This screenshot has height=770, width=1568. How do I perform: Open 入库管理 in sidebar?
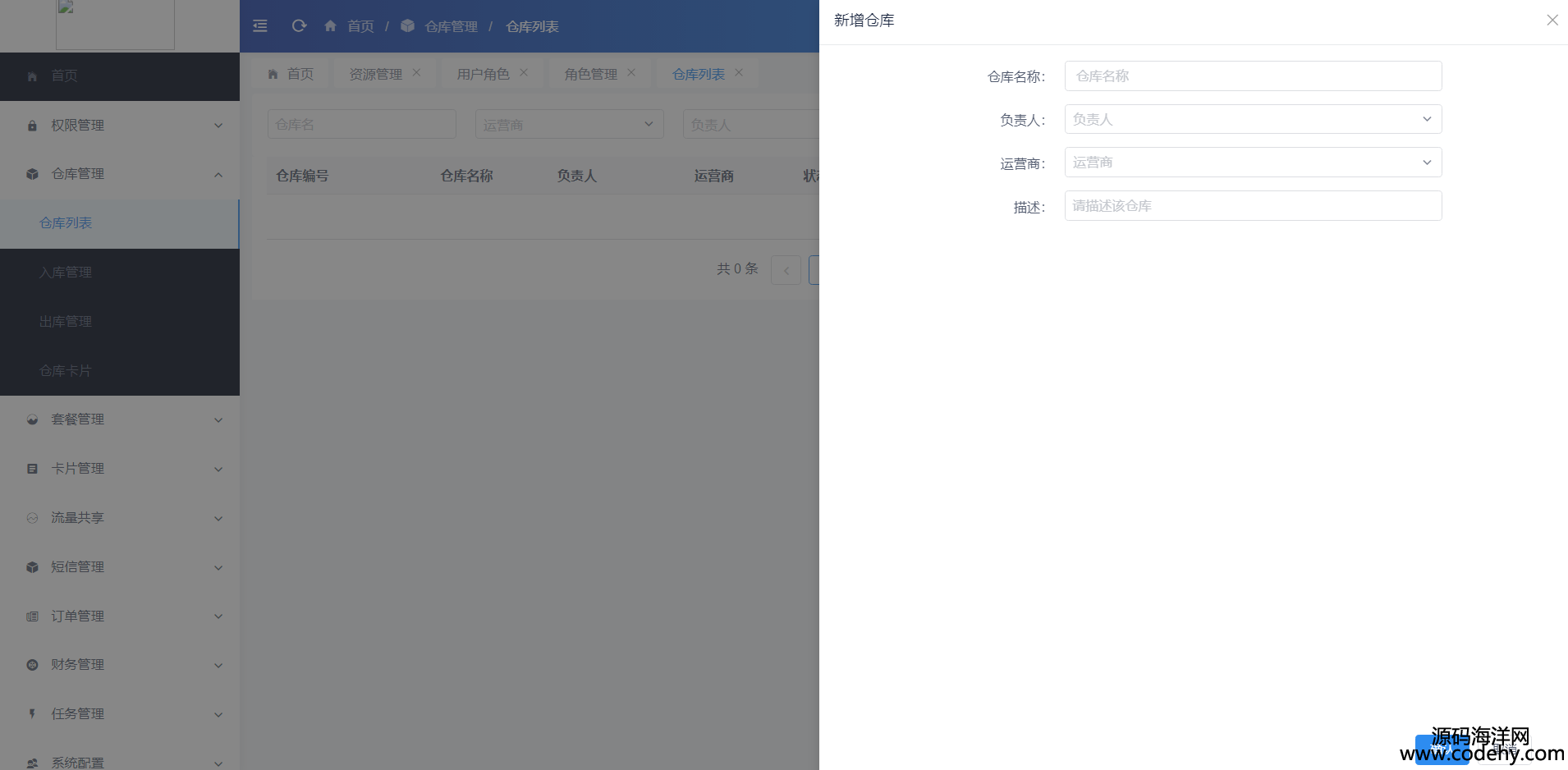(120, 273)
